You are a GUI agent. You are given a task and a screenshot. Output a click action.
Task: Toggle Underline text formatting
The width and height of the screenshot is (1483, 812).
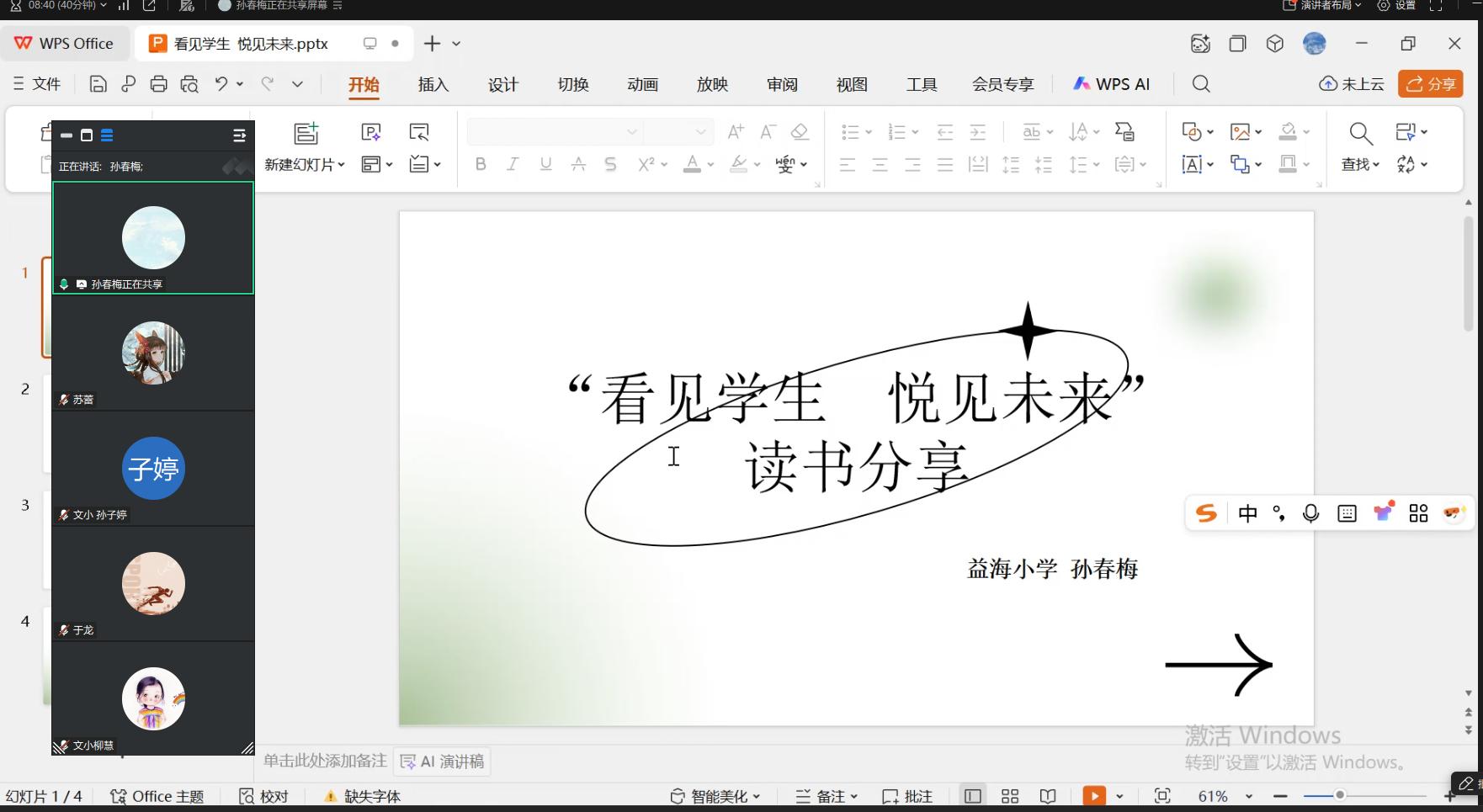tap(545, 165)
